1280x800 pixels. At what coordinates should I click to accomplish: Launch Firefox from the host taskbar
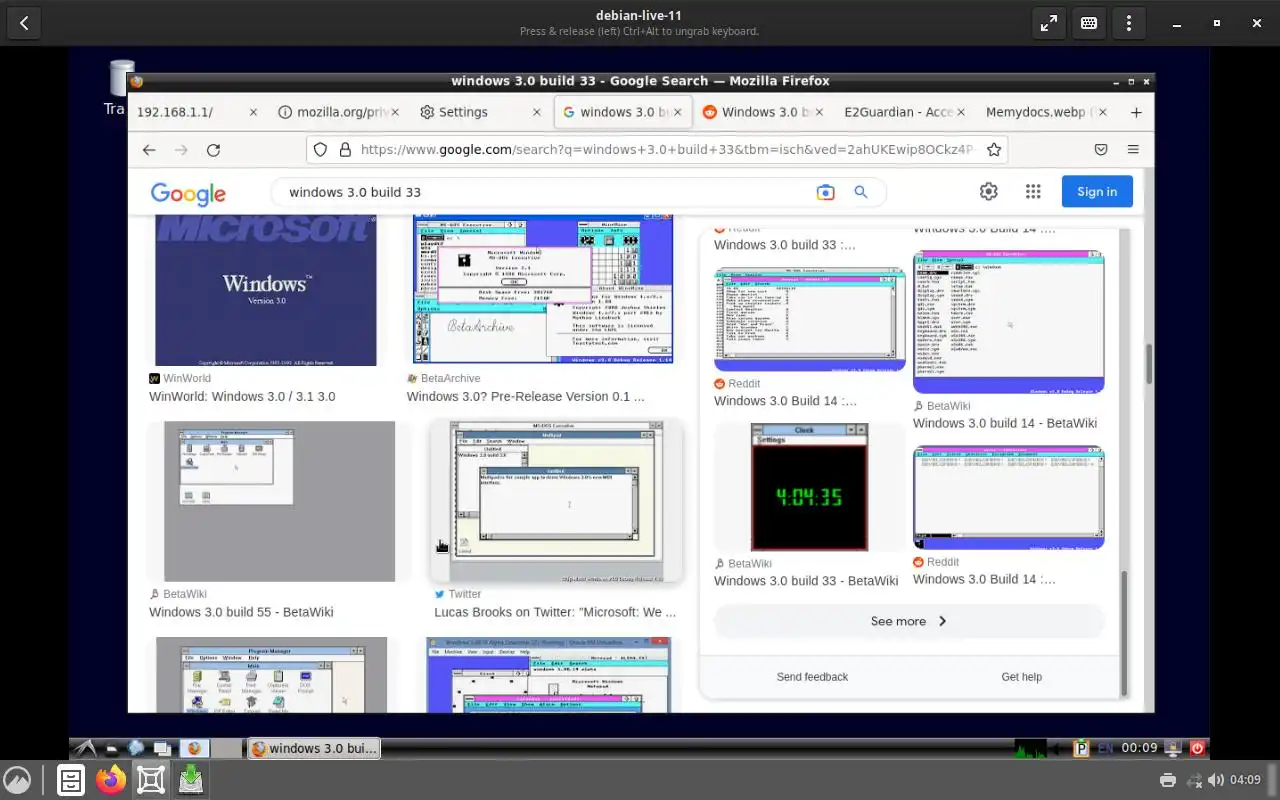click(x=111, y=780)
